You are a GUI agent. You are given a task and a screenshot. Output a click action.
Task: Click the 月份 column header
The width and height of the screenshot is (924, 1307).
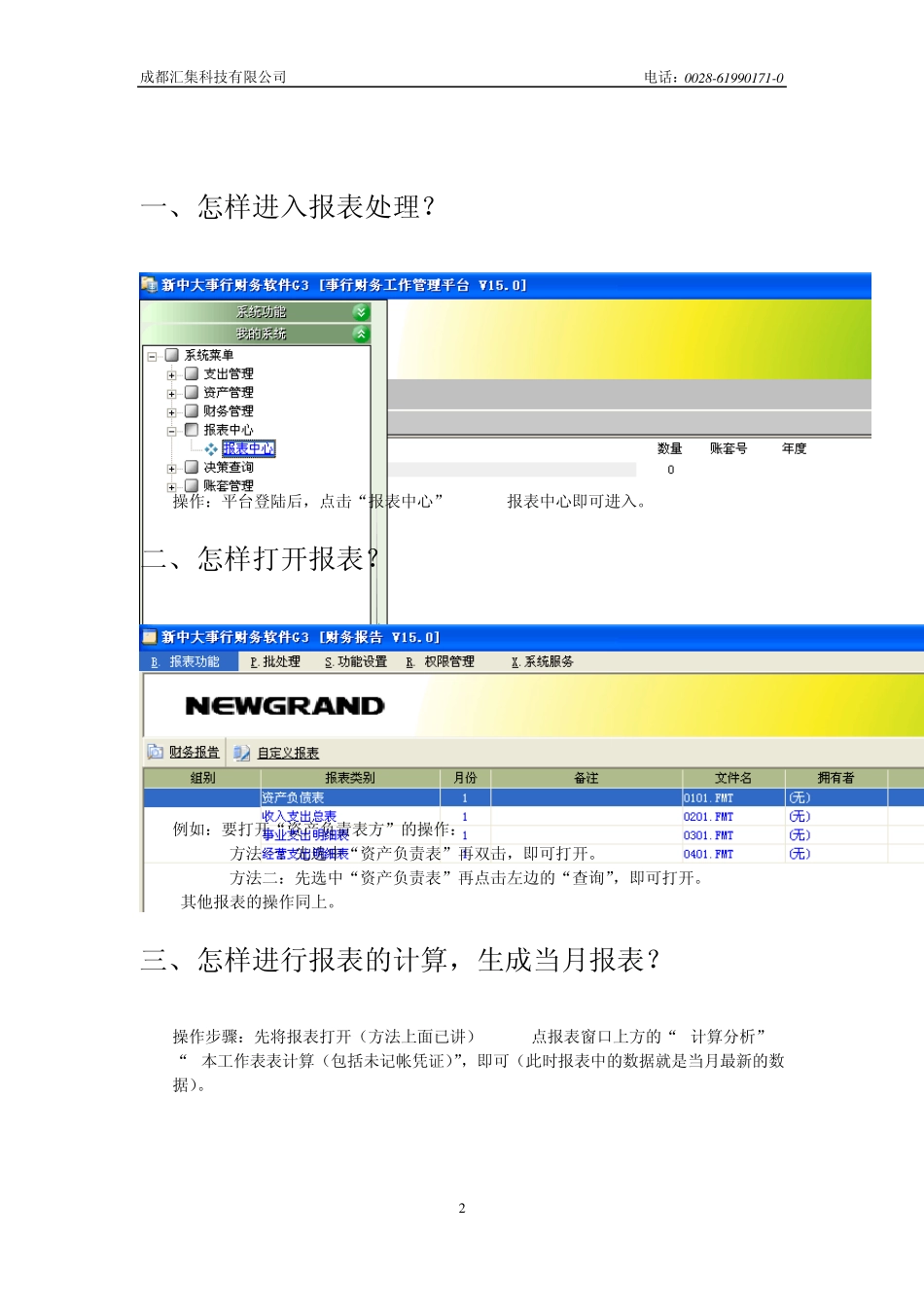pos(466,778)
